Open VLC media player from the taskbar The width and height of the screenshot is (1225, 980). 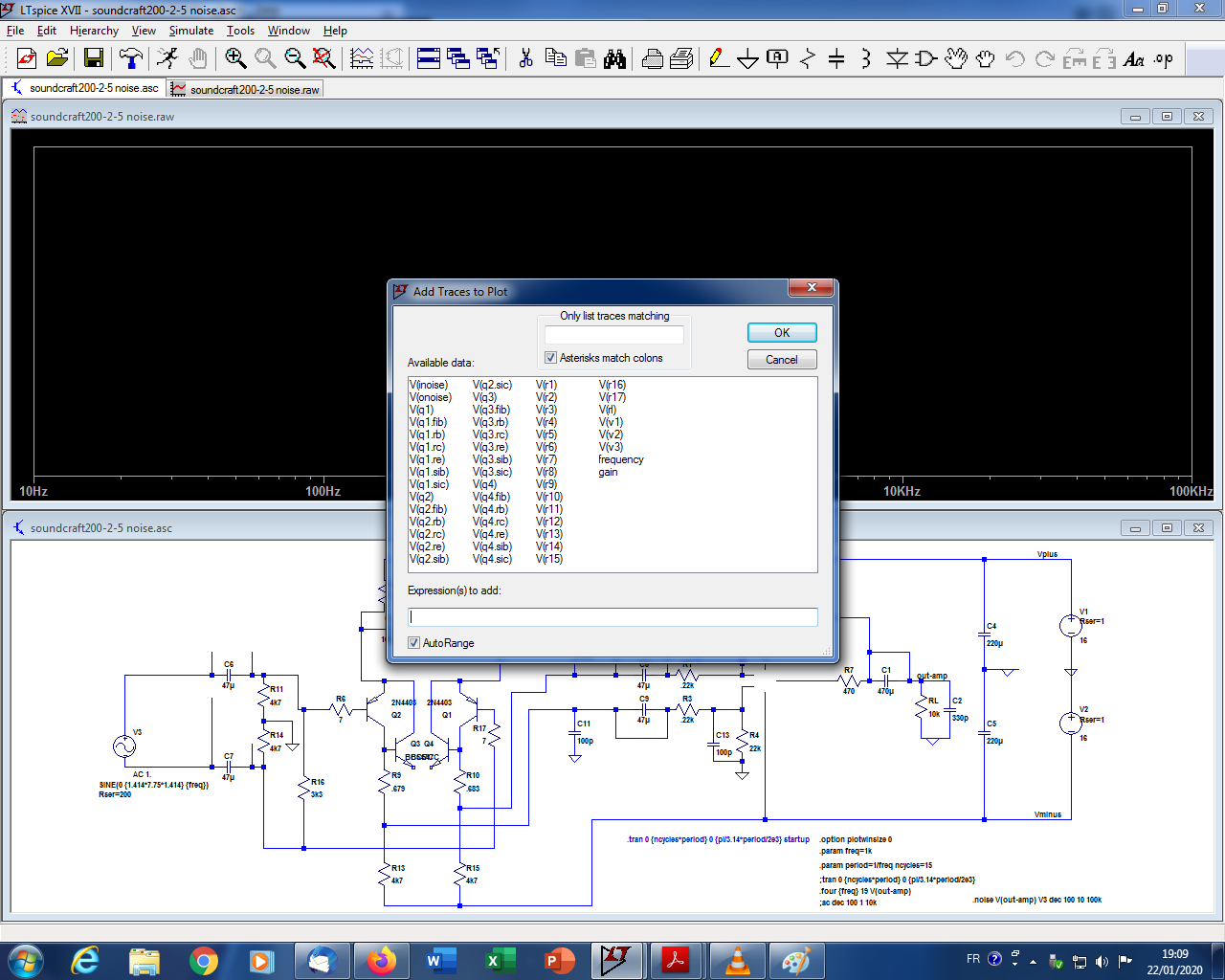(737, 961)
